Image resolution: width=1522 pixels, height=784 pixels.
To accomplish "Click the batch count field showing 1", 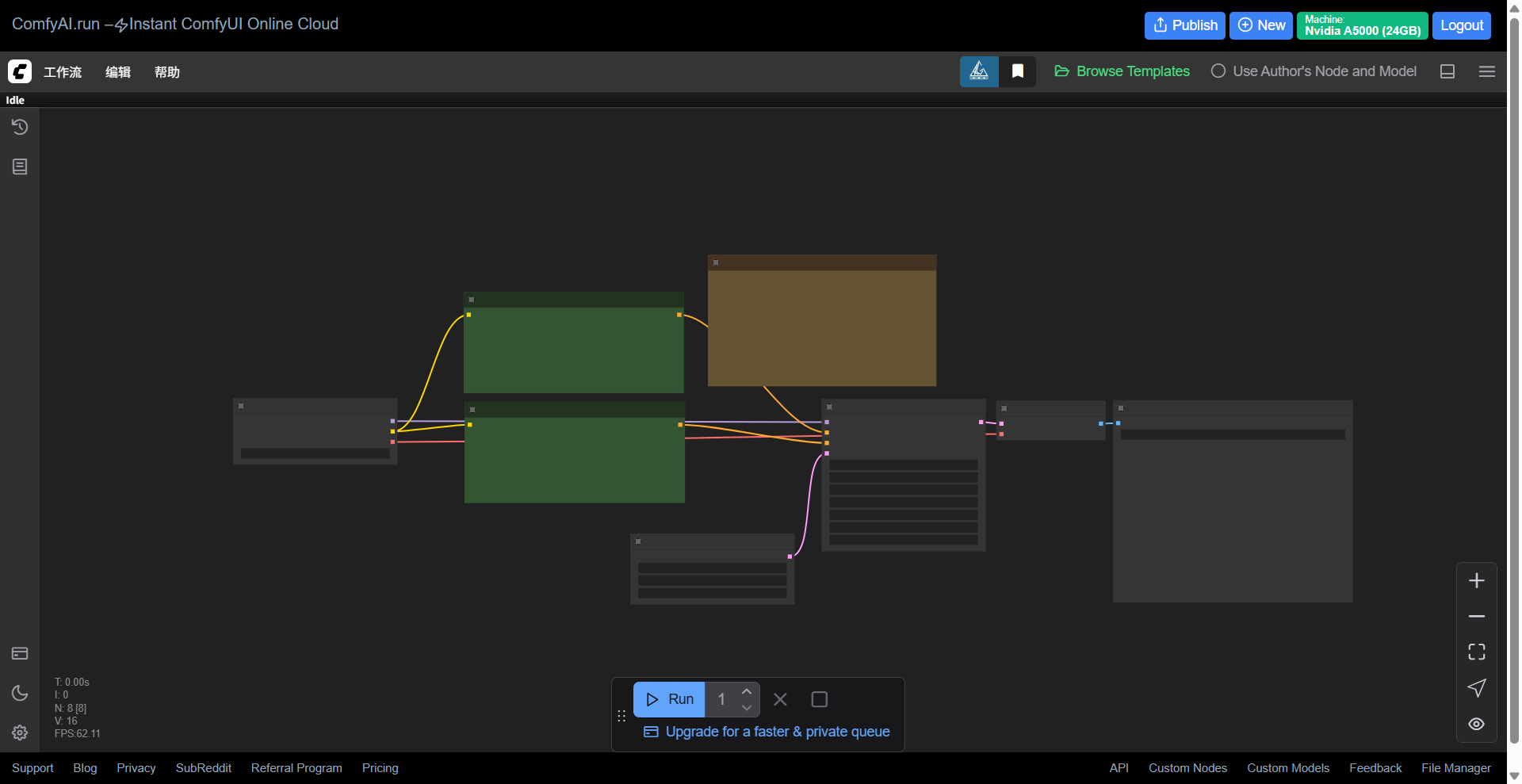I will pyautogui.click(x=721, y=699).
